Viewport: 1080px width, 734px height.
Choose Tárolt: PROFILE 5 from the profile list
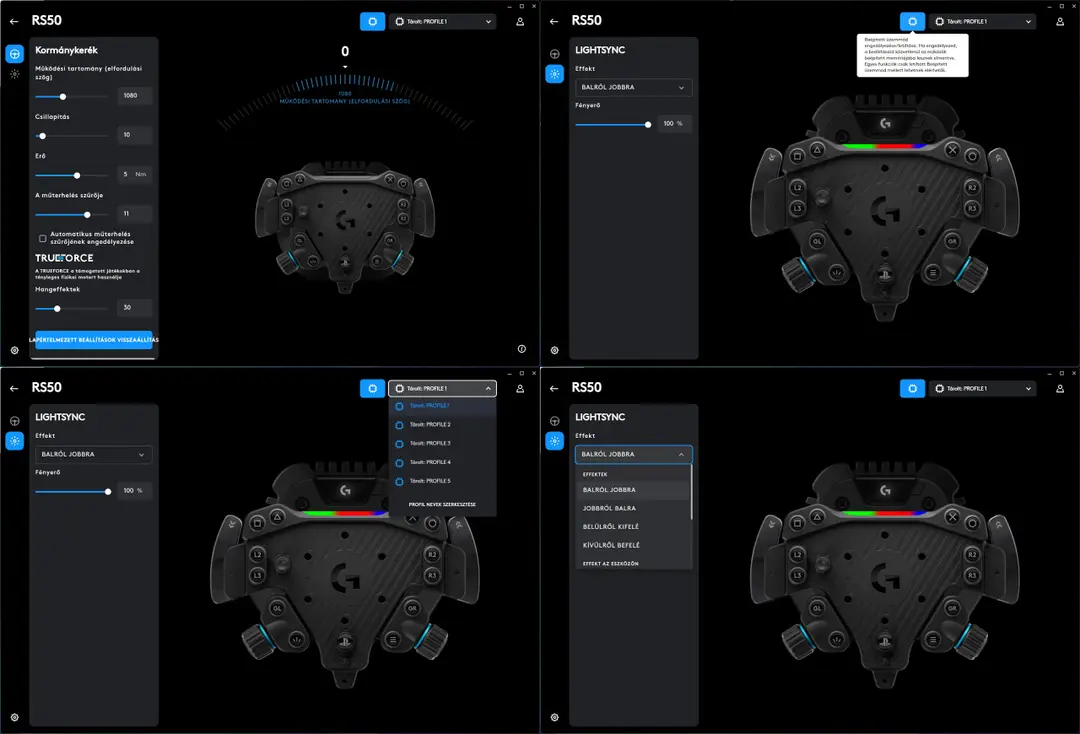tap(442, 481)
